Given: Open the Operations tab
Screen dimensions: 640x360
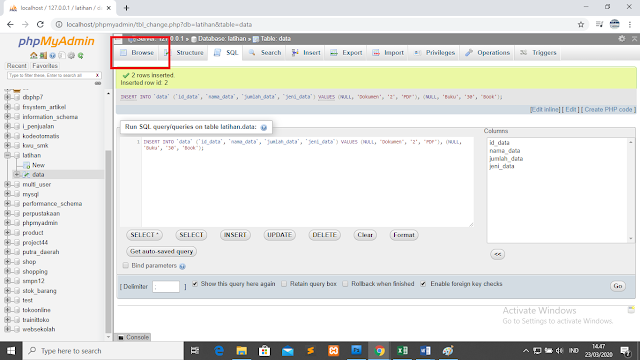Looking at the screenshot, I should click(x=488, y=53).
